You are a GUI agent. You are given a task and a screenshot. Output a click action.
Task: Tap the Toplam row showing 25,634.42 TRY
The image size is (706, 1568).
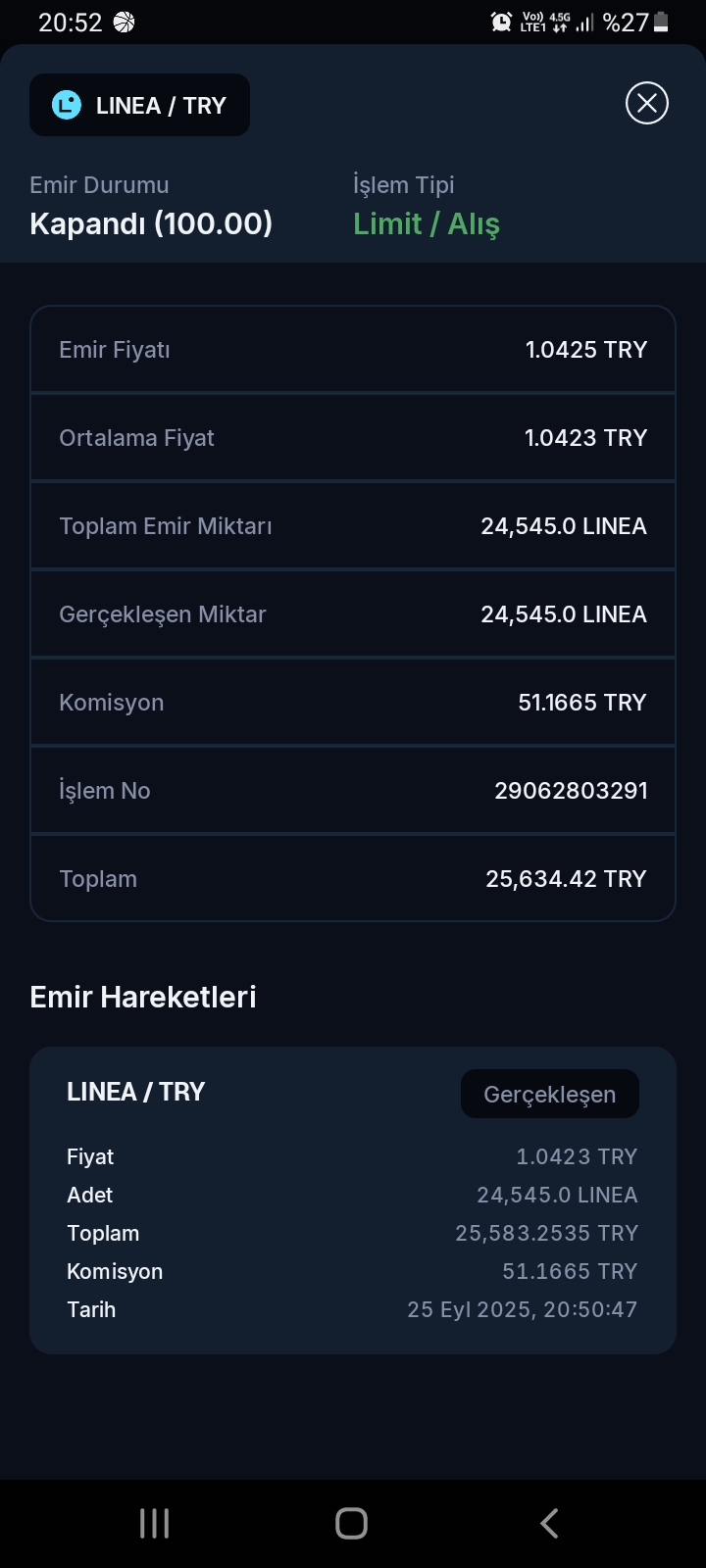click(353, 879)
